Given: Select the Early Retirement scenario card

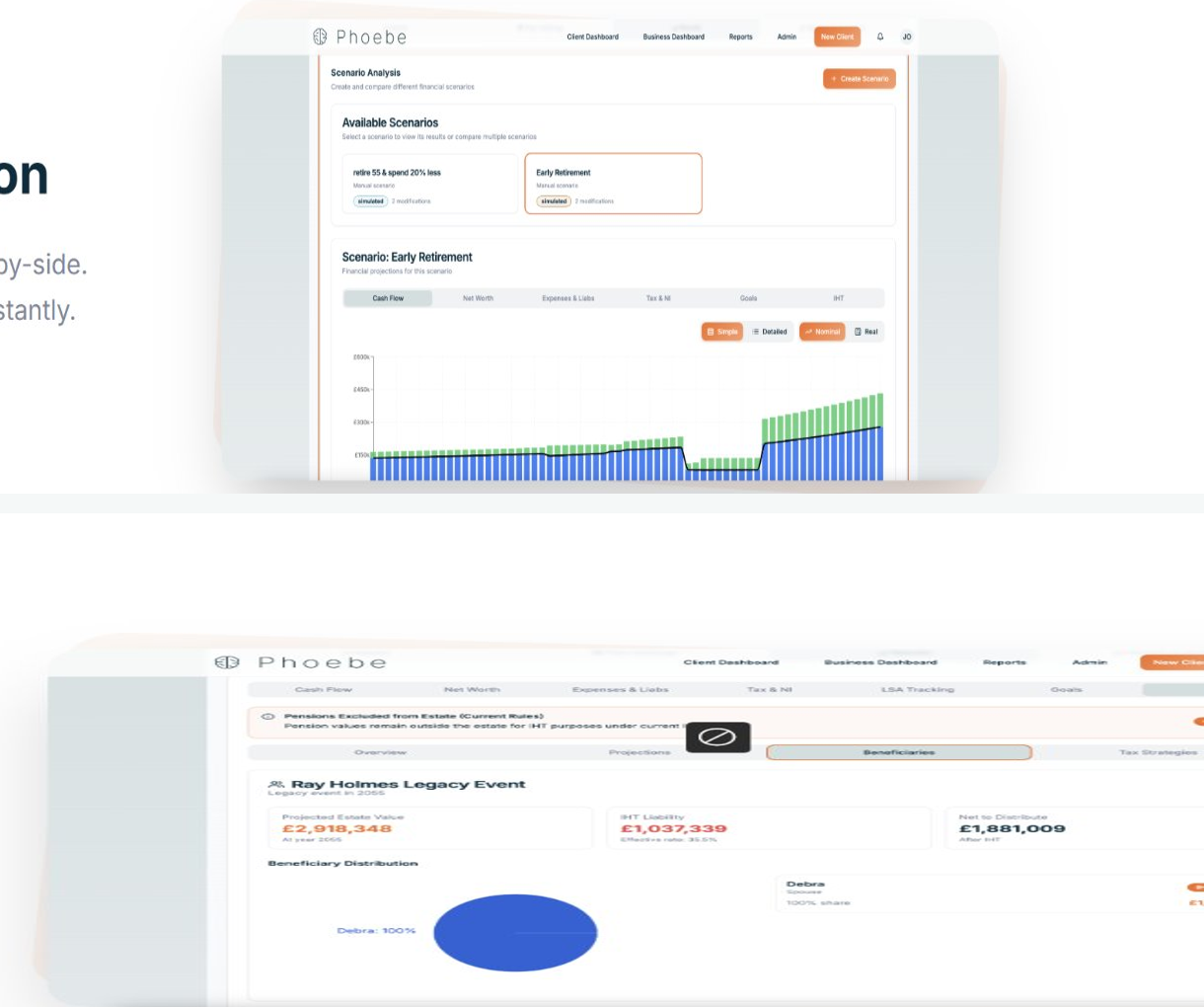Looking at the screenshot, I should [613, 184].
